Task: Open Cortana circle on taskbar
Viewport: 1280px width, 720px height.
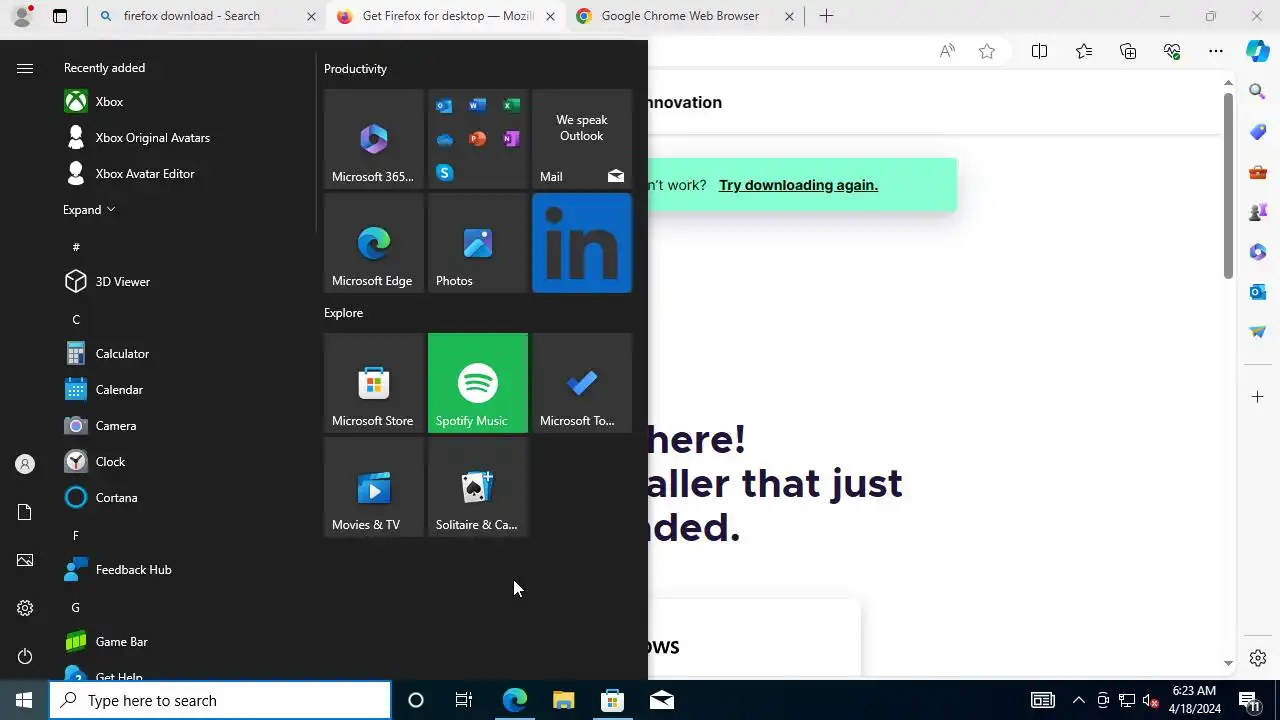Action: click(x=416, y=700)
